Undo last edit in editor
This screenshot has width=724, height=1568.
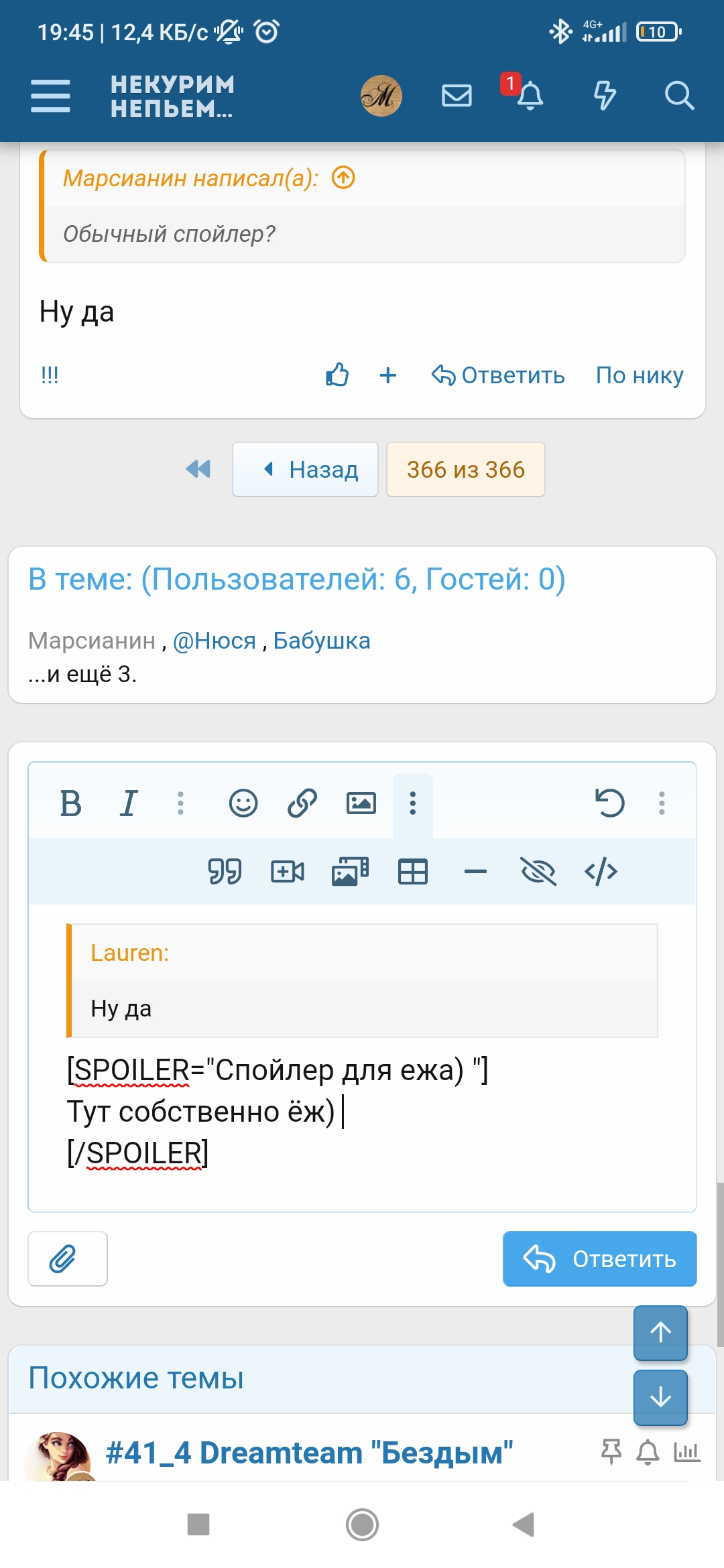point(609,803)
